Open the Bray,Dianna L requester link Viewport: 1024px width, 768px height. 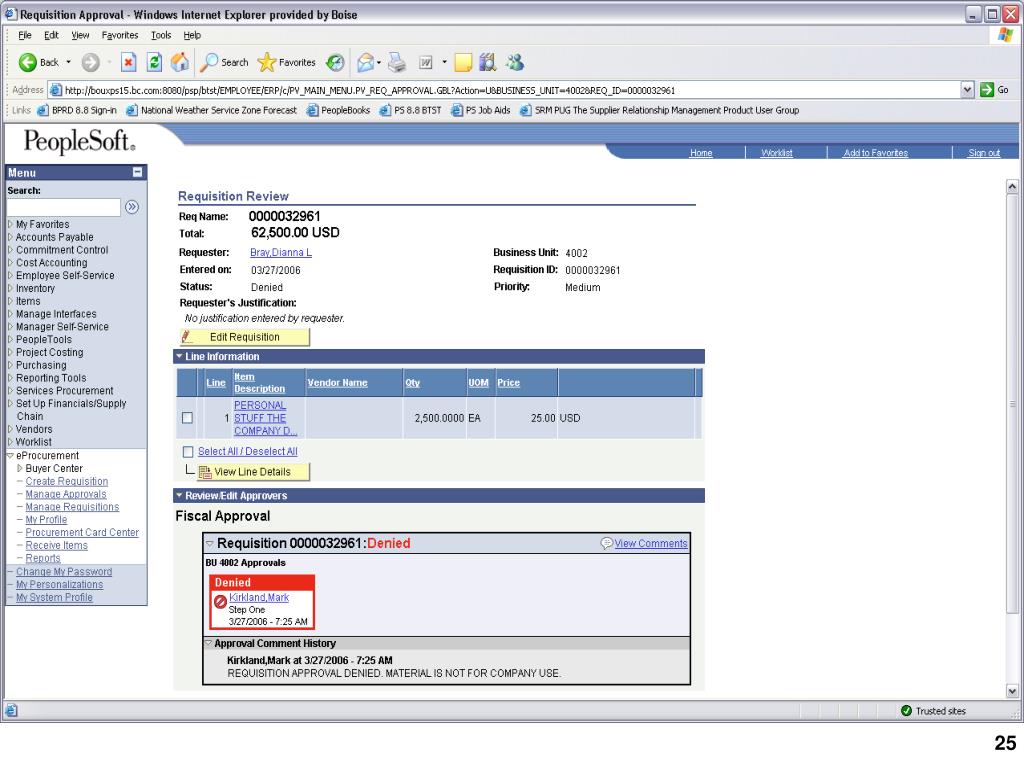(x=281, y=253)
